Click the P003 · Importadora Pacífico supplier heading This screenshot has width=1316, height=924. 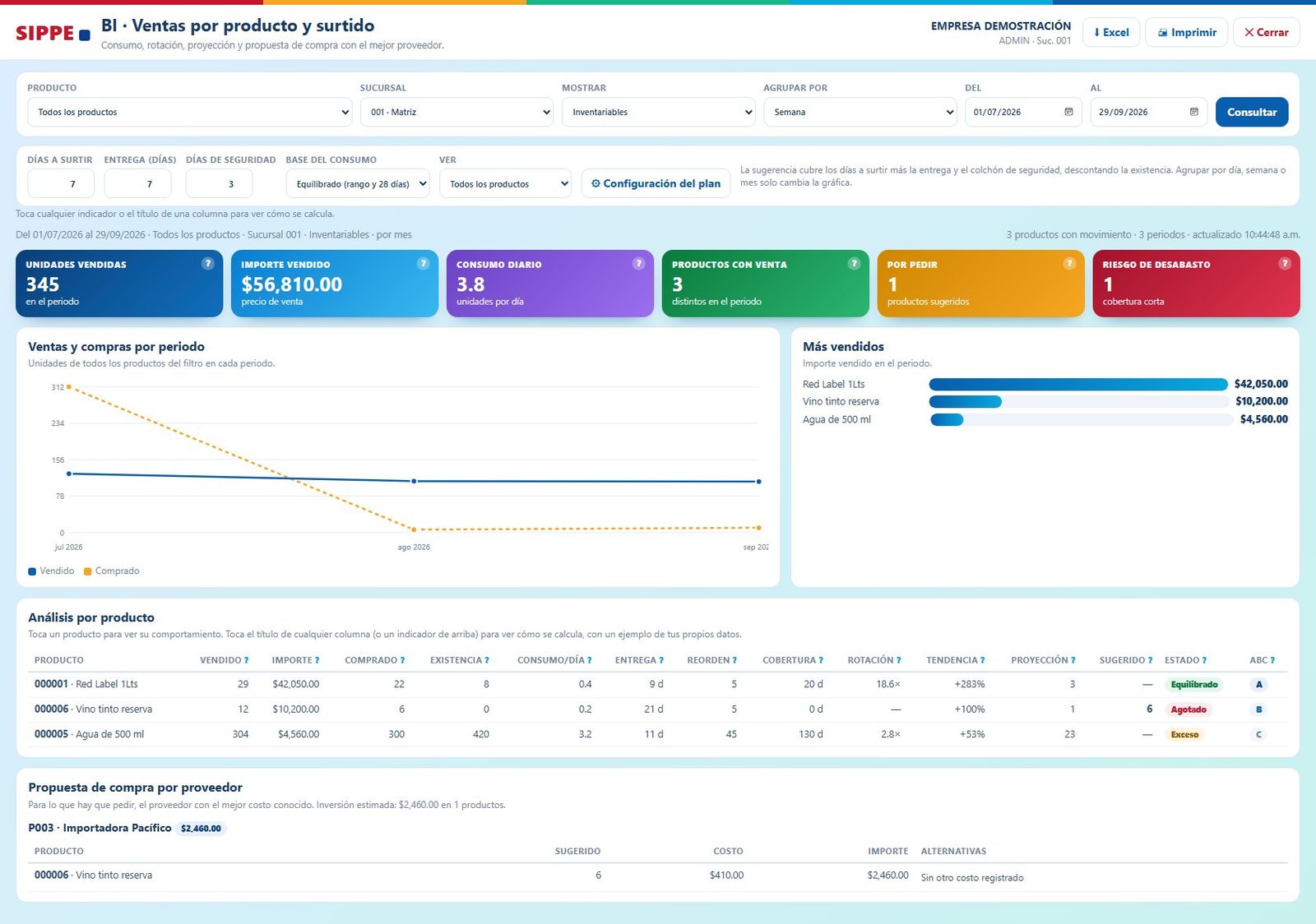100,828
